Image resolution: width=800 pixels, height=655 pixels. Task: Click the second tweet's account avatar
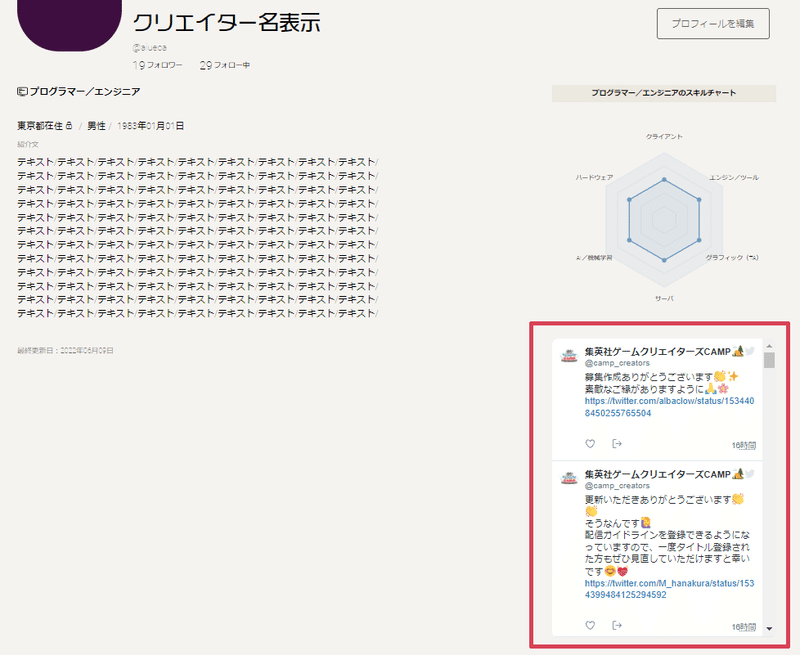coord(569,478)
